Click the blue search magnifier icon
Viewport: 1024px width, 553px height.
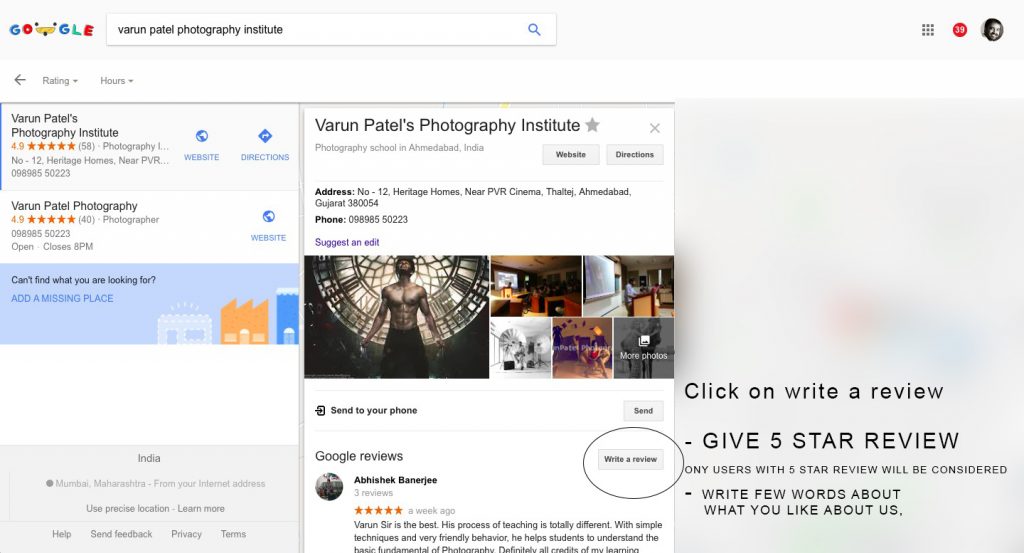click(x=534, y=29)
